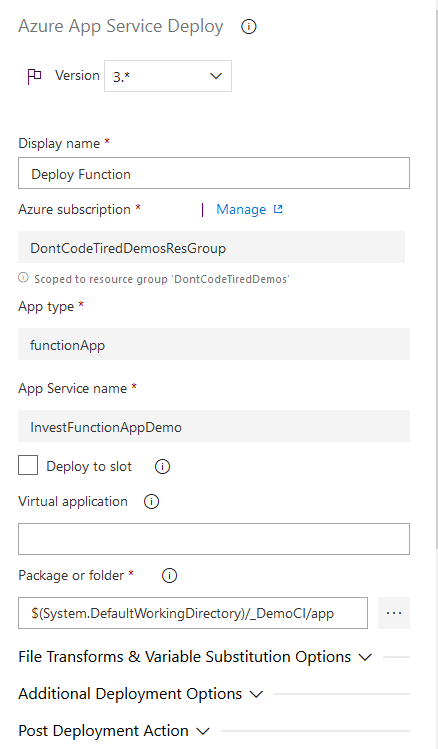Open the functionApp App type dropdown
Image resolution: width=438 pixels, height=749 pixels.
click(x=214, y=344)
